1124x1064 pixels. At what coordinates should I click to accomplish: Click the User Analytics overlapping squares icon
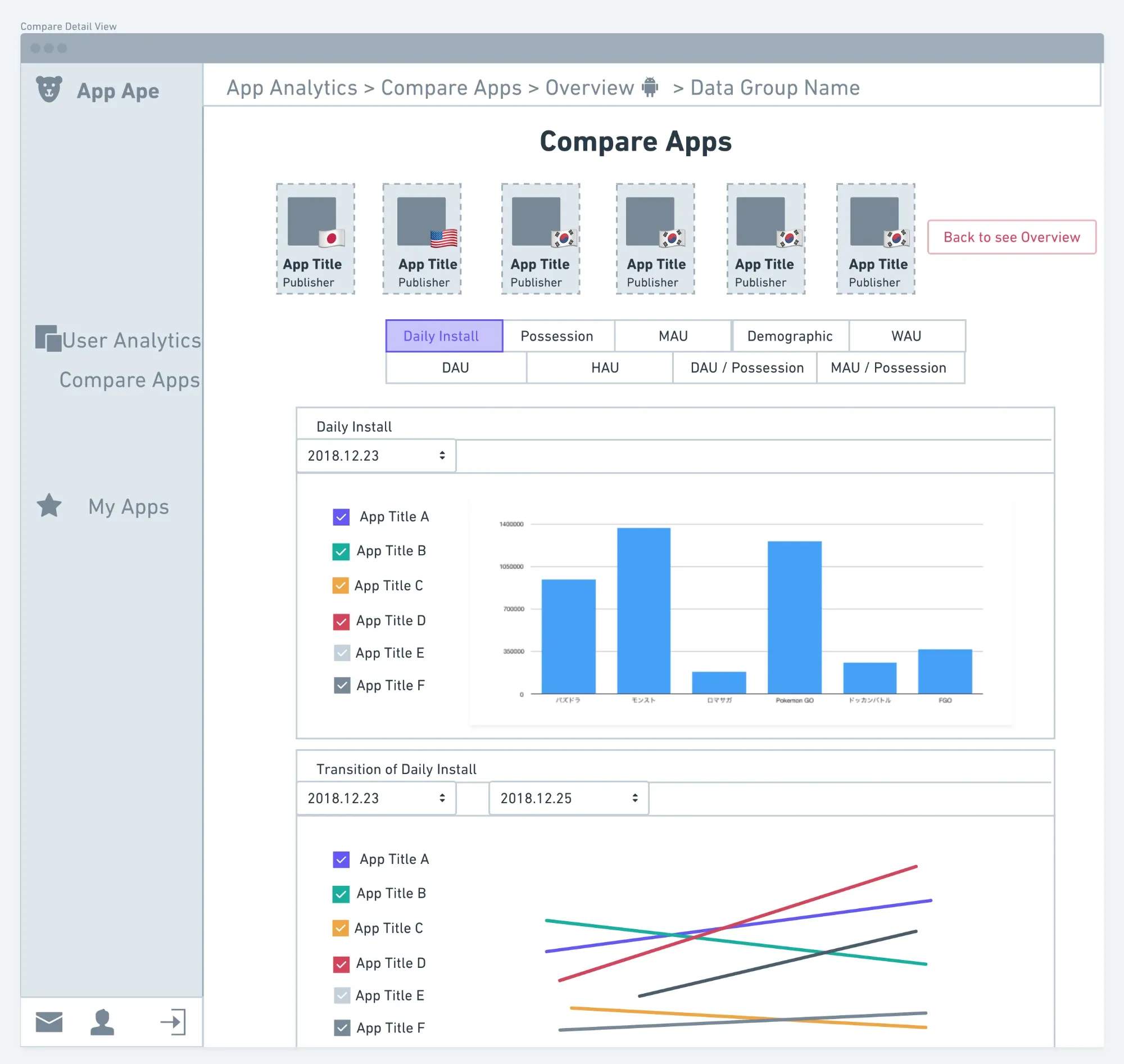tap(48, 338)
